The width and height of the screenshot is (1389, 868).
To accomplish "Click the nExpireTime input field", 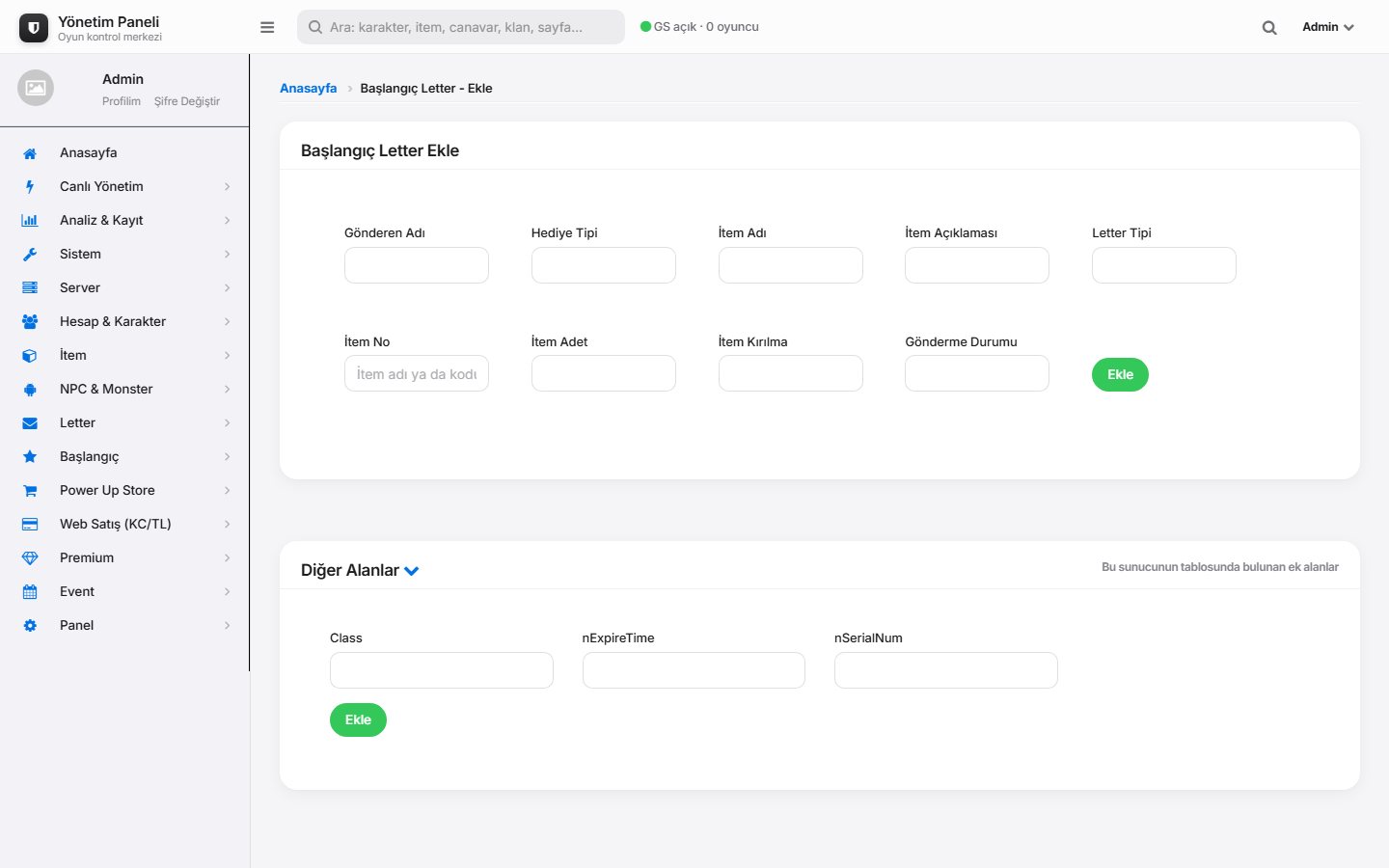I will 694,670.
